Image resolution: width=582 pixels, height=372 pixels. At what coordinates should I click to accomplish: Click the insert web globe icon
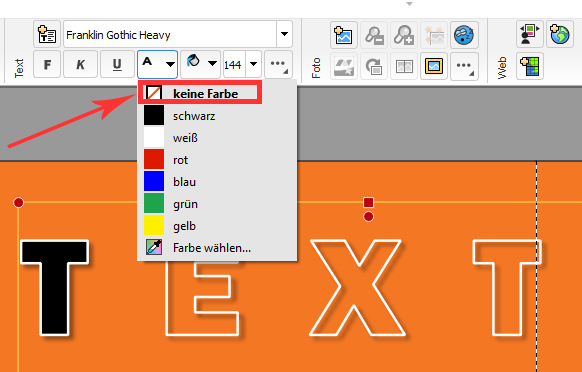click(560, 34)
